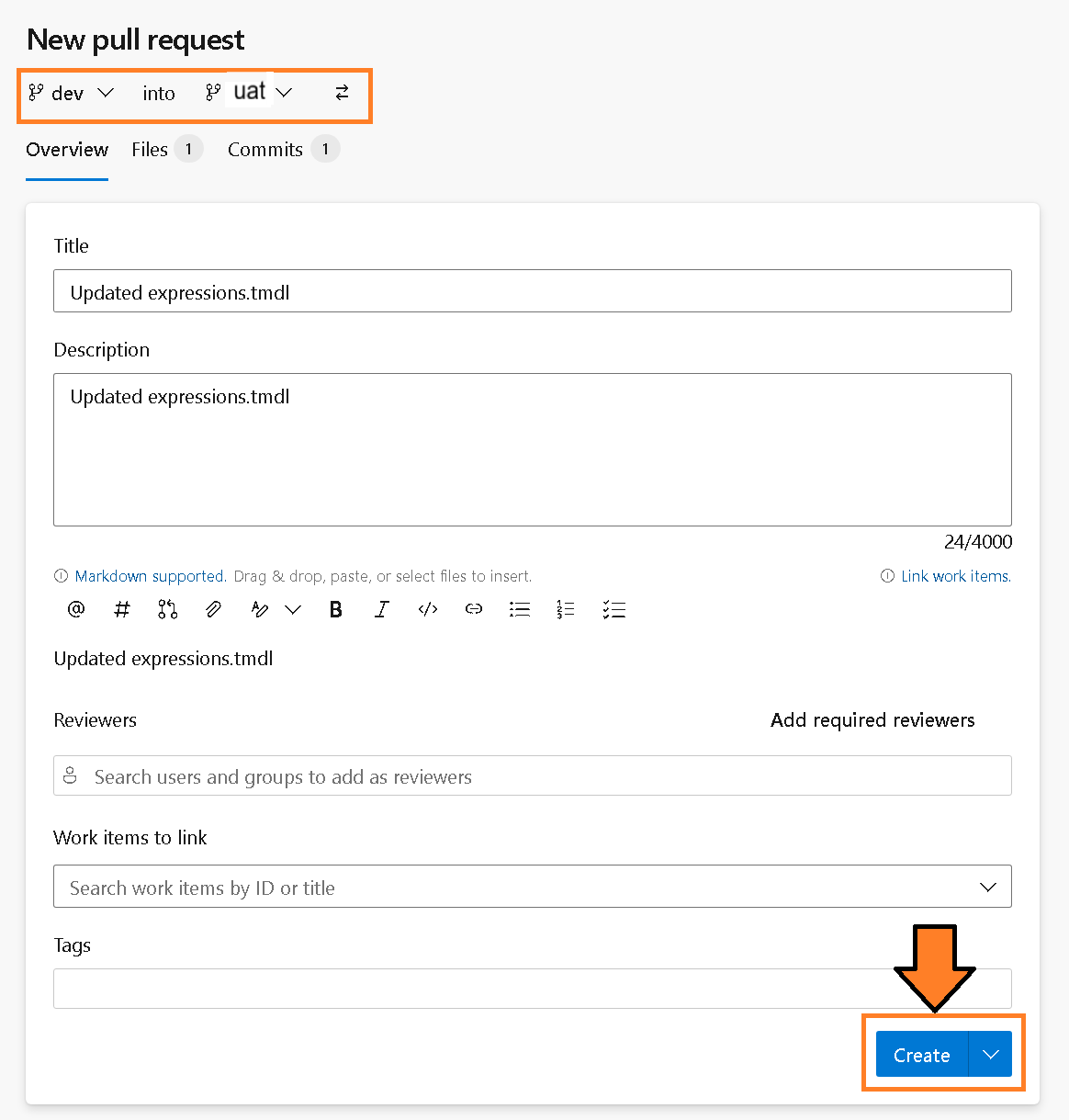
Task: Open the Commits tab
Action: click(264, 149)
